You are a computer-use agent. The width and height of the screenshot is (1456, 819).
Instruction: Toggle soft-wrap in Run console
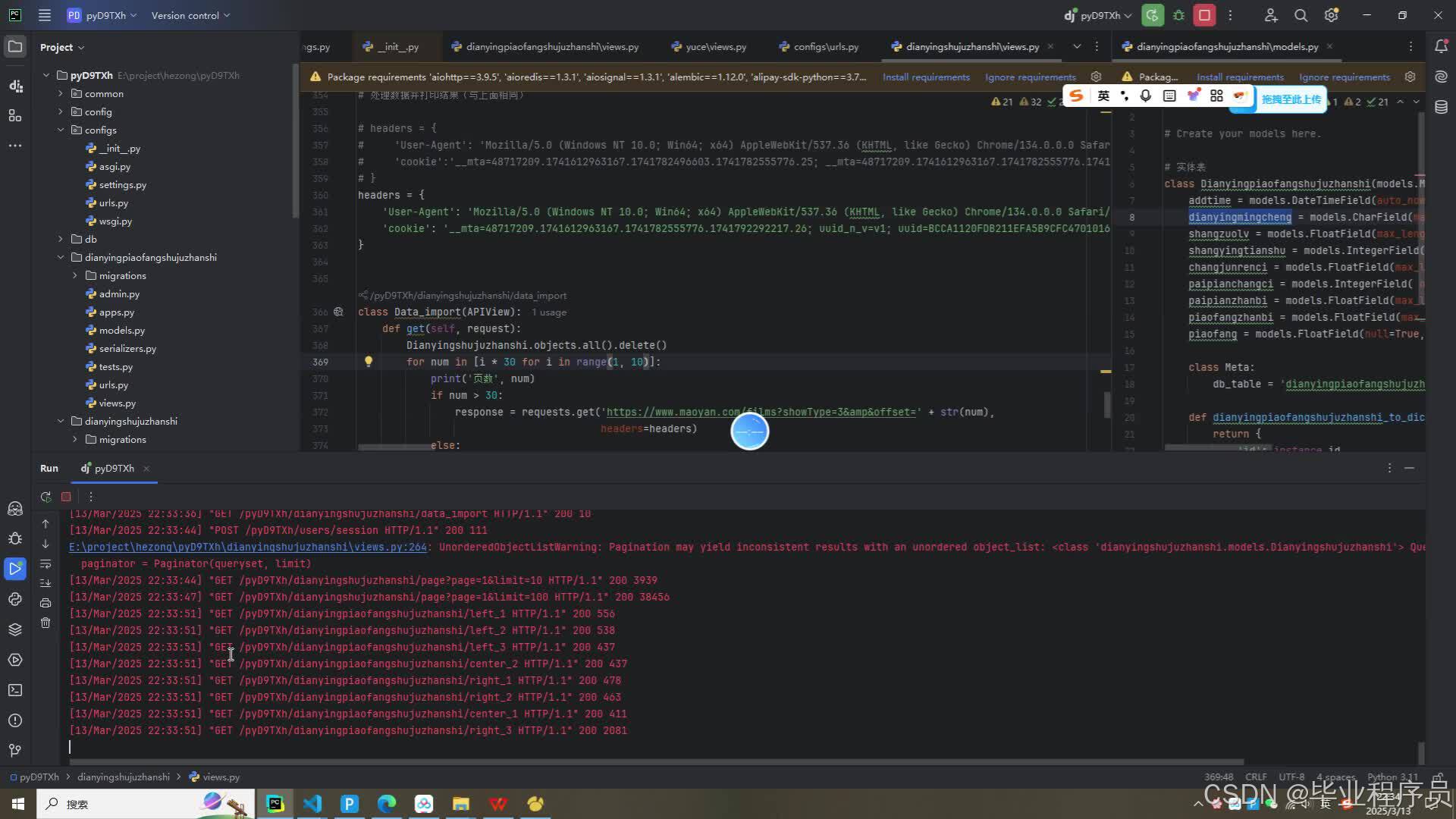click(45, 563)
